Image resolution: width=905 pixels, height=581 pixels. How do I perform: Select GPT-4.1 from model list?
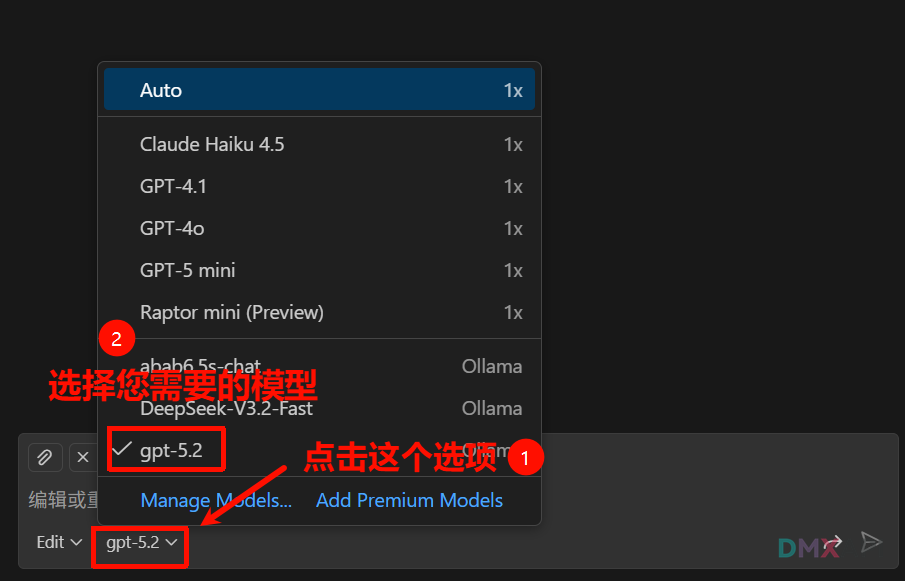319,186
